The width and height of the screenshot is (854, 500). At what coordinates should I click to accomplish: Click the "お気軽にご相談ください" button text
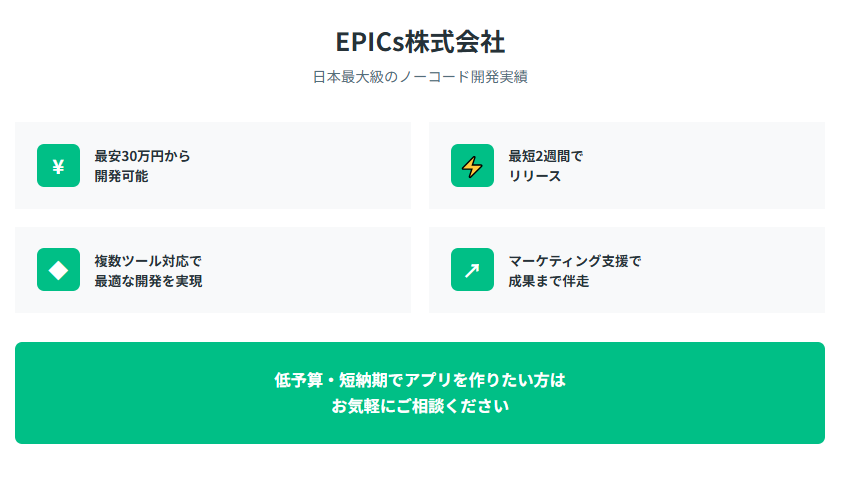click(420, 407)
